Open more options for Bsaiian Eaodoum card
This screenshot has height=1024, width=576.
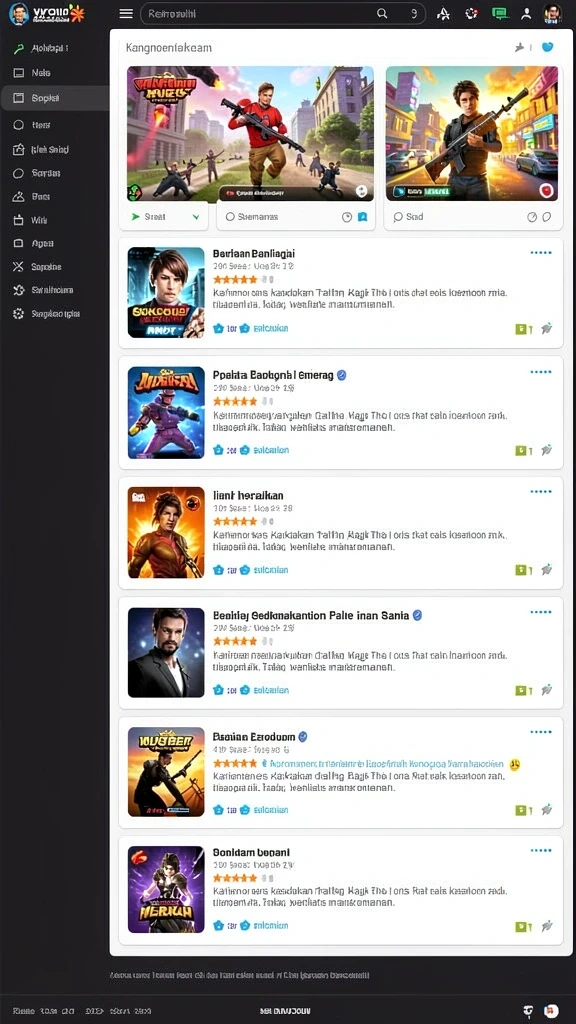pos(541,732)
